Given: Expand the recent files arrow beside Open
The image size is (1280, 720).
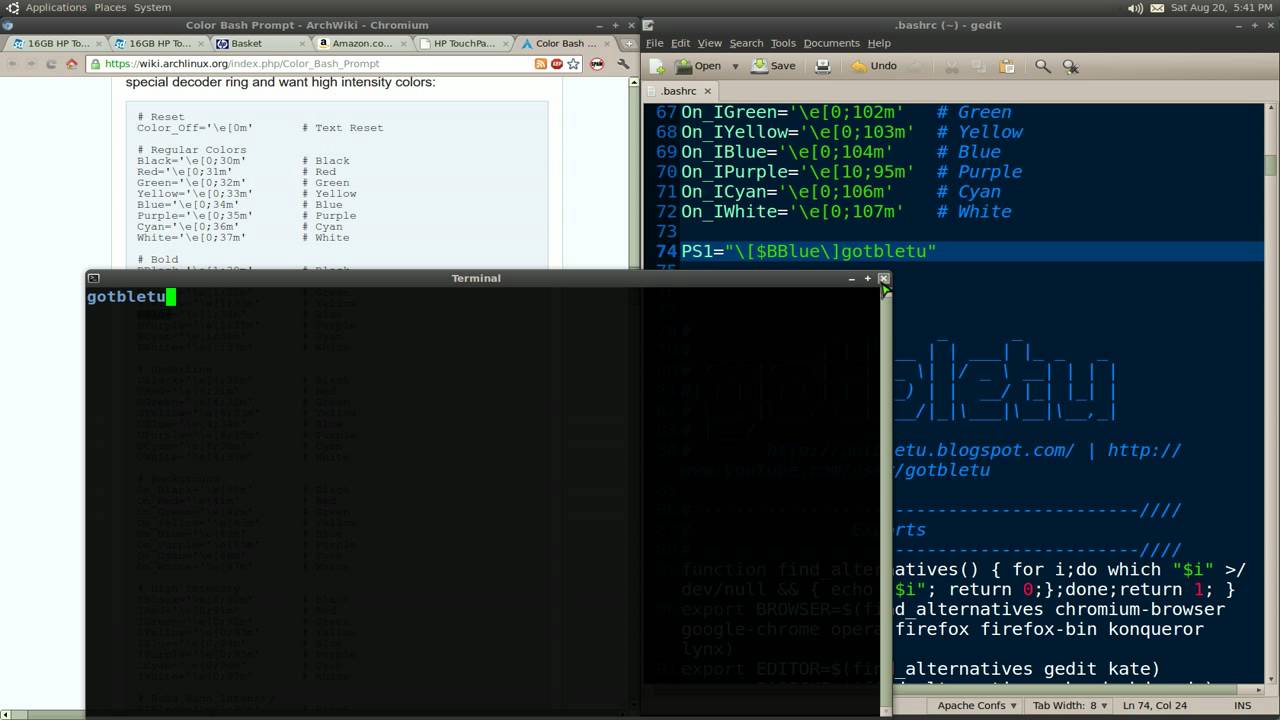Looking at the screenshot, I should pos(735,66).
